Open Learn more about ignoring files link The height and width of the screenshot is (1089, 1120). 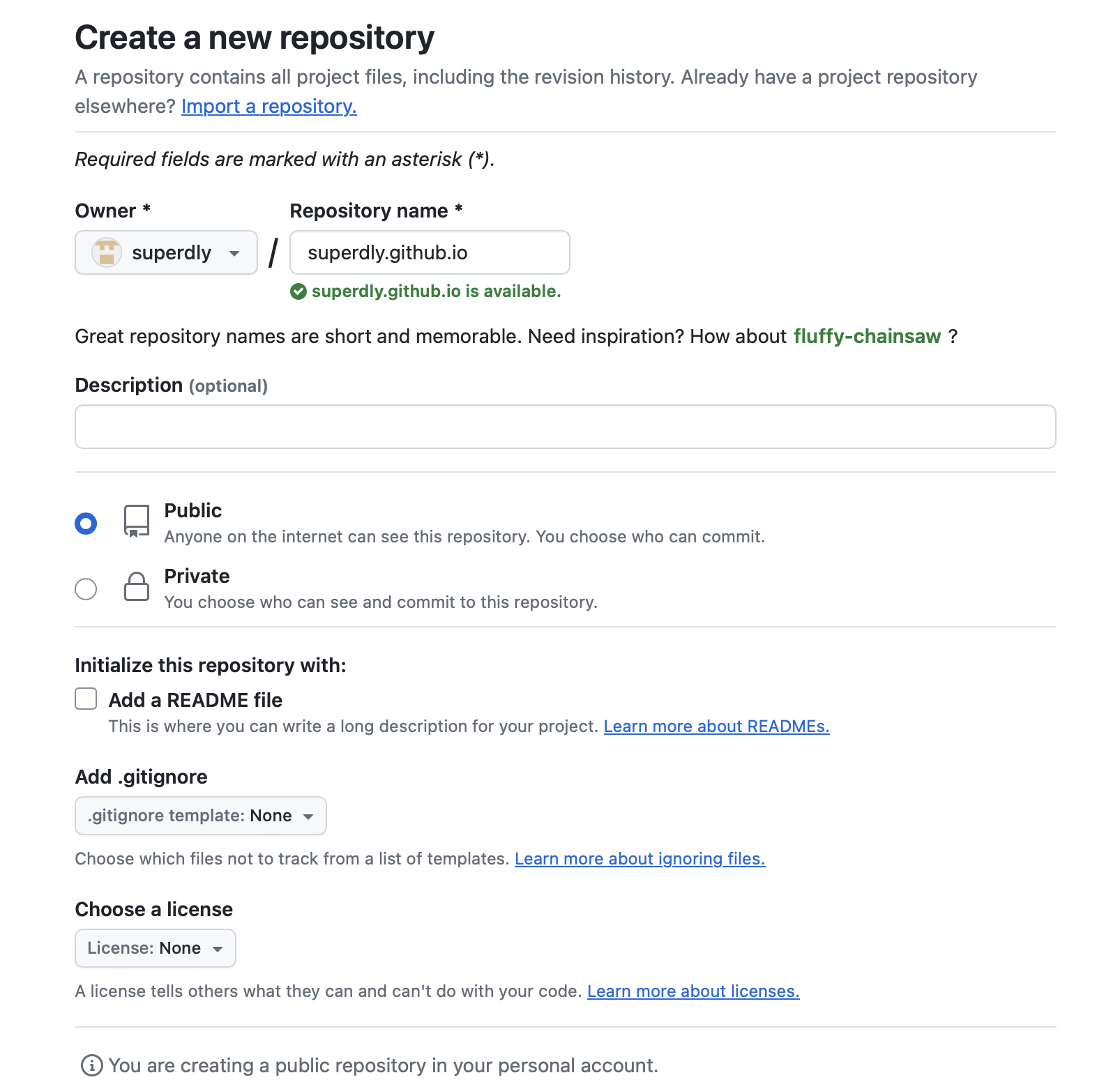(640, 859)
